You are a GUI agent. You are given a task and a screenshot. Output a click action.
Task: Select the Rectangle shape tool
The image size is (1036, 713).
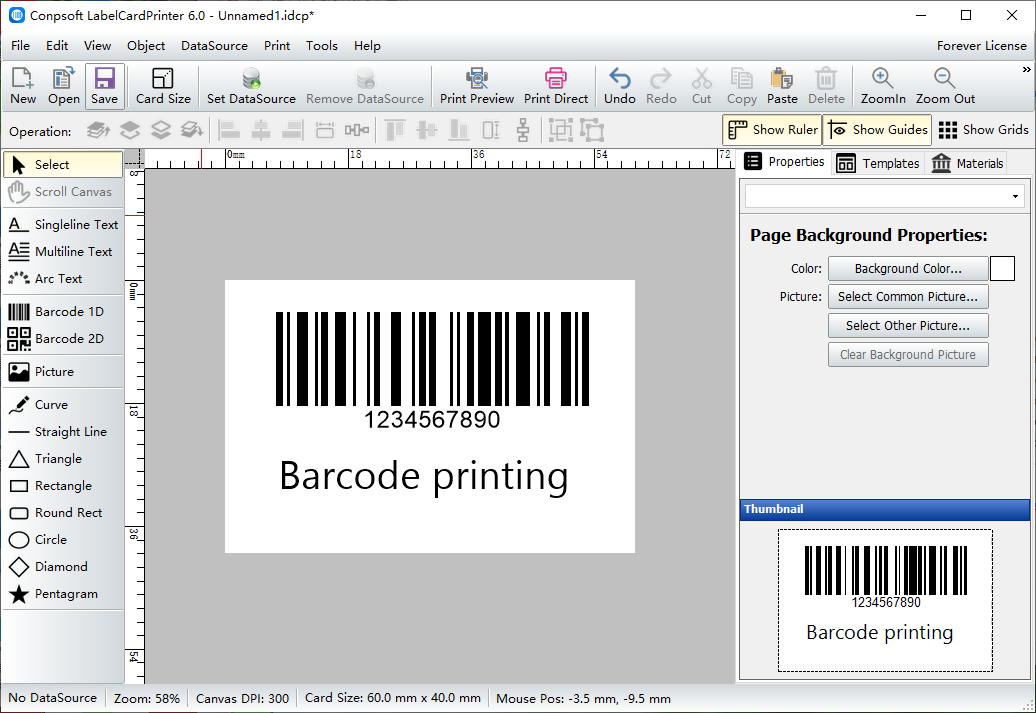(x=63, y=486)
